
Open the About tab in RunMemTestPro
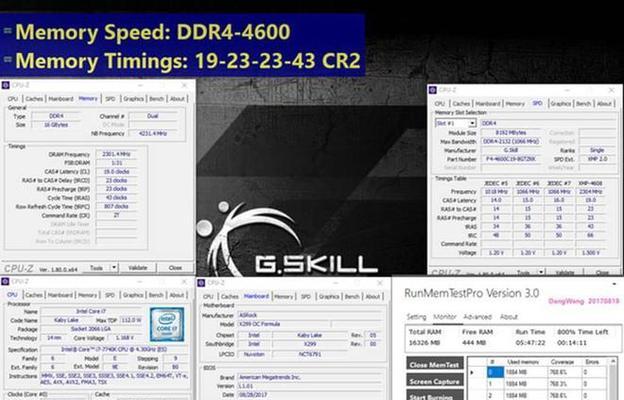pos(509,317)
